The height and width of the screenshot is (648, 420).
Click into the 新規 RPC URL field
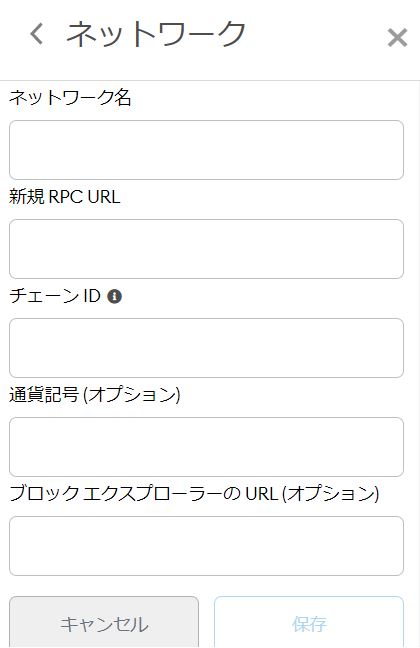pos(206,249)
